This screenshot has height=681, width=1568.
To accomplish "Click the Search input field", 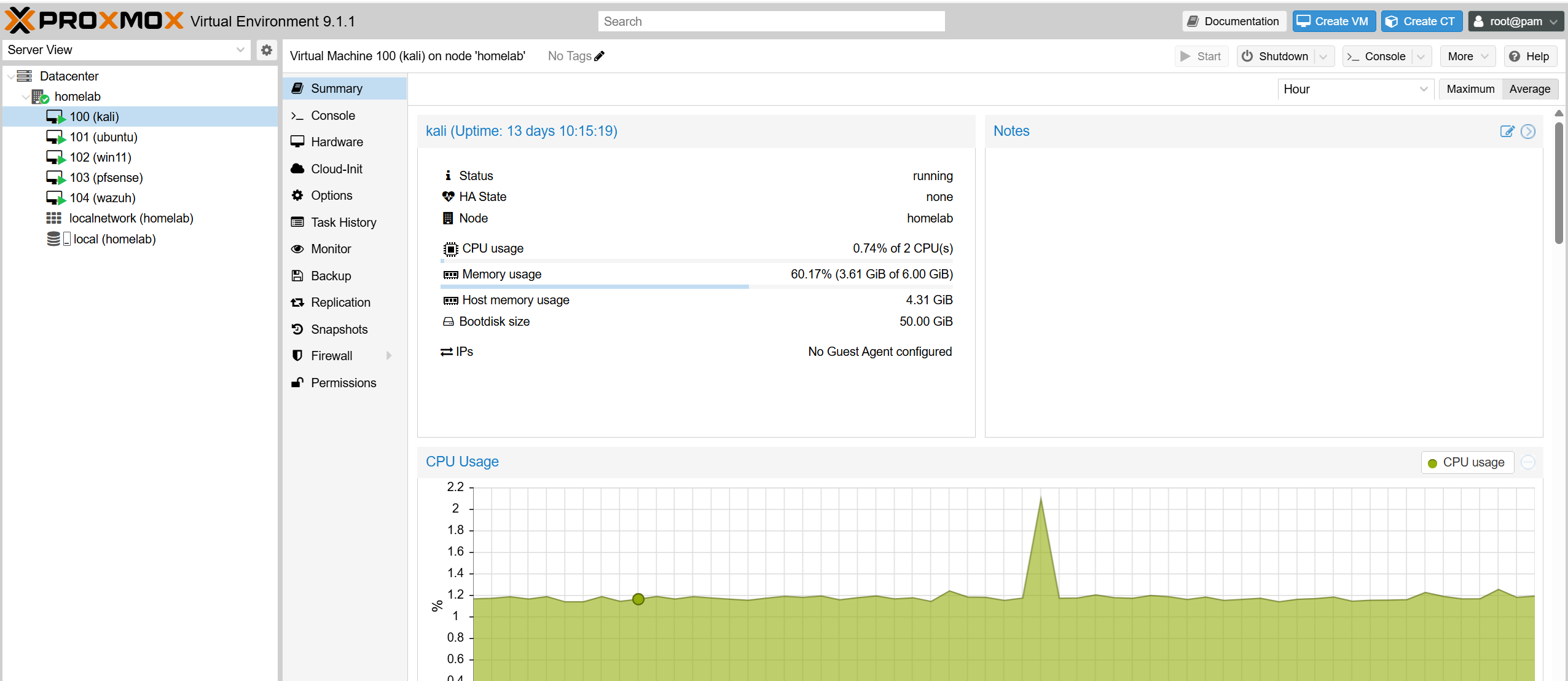I will click(771, 22).
